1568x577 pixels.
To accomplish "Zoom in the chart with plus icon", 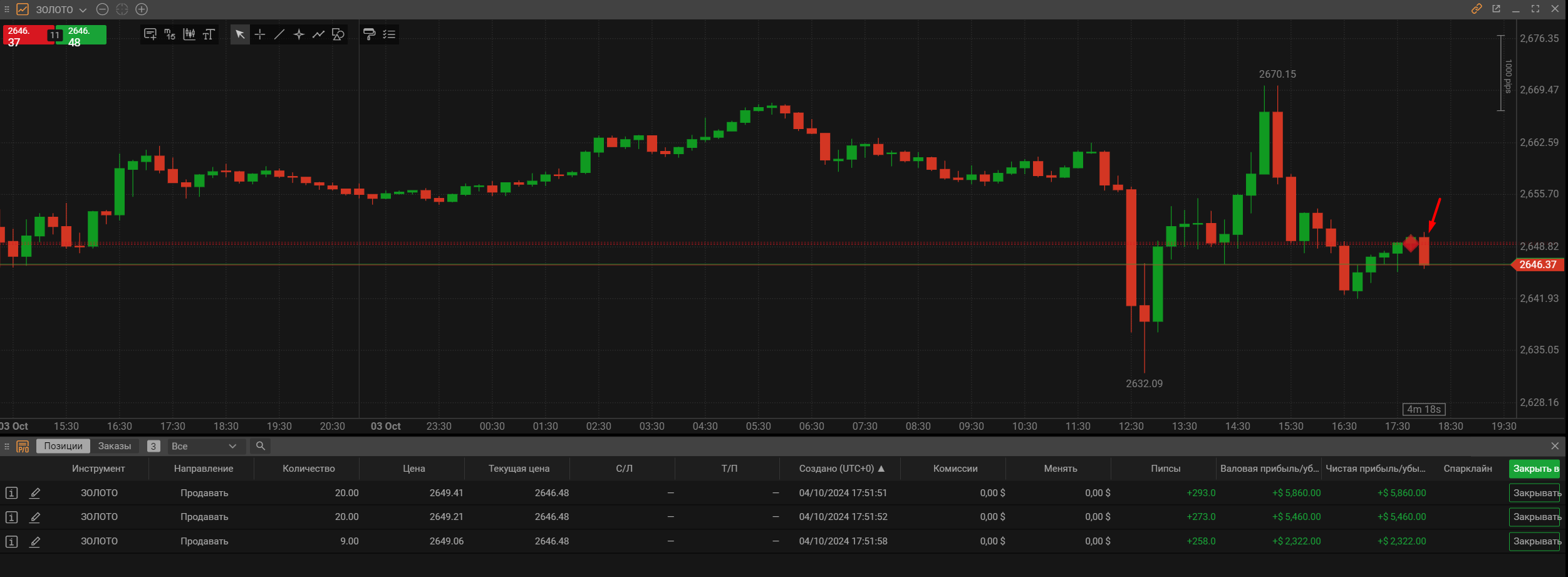I will pyautogui.click(x=142, y=9).
